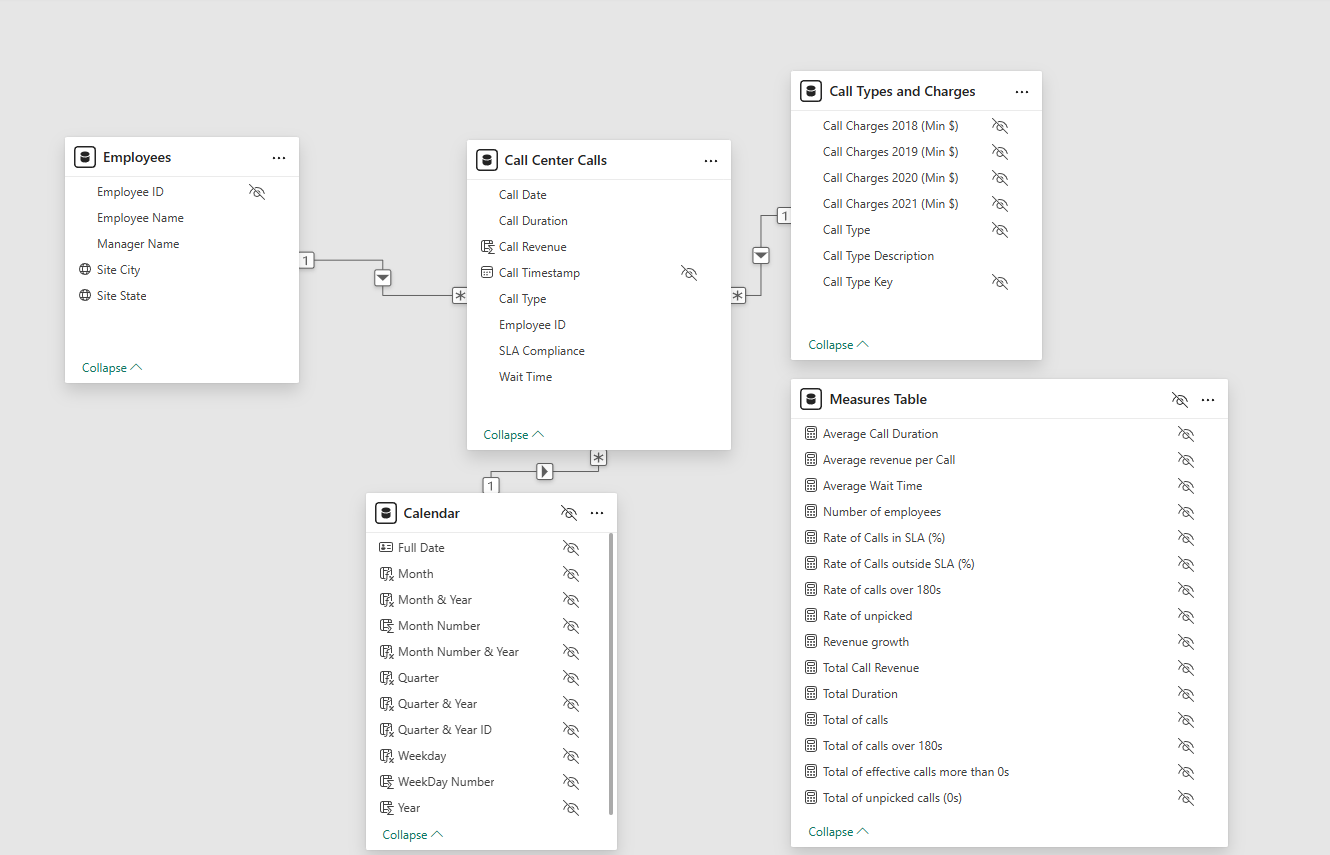Open more options menu for Calendar table
The width and height of the screenshot is (1330, 855).
coord(597,513)
